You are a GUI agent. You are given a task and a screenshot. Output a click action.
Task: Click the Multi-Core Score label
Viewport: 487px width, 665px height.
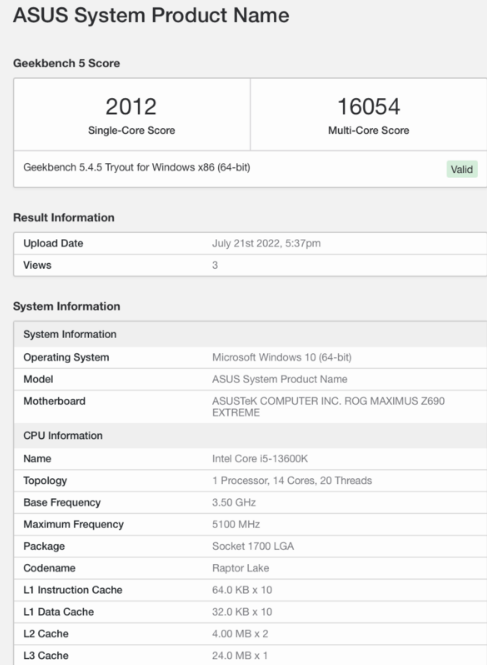pos(369,130)
